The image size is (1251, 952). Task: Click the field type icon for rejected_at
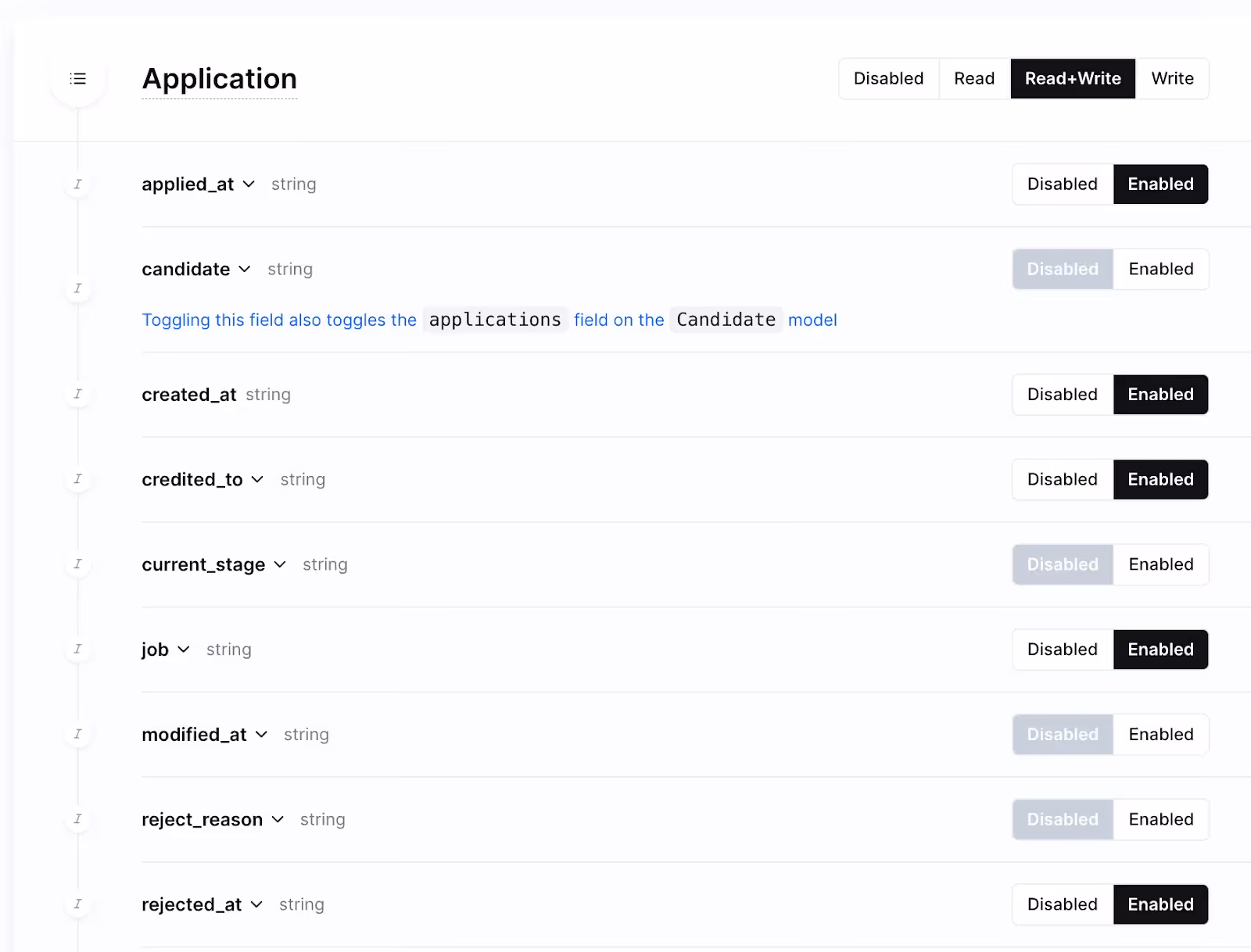point(77,904)
